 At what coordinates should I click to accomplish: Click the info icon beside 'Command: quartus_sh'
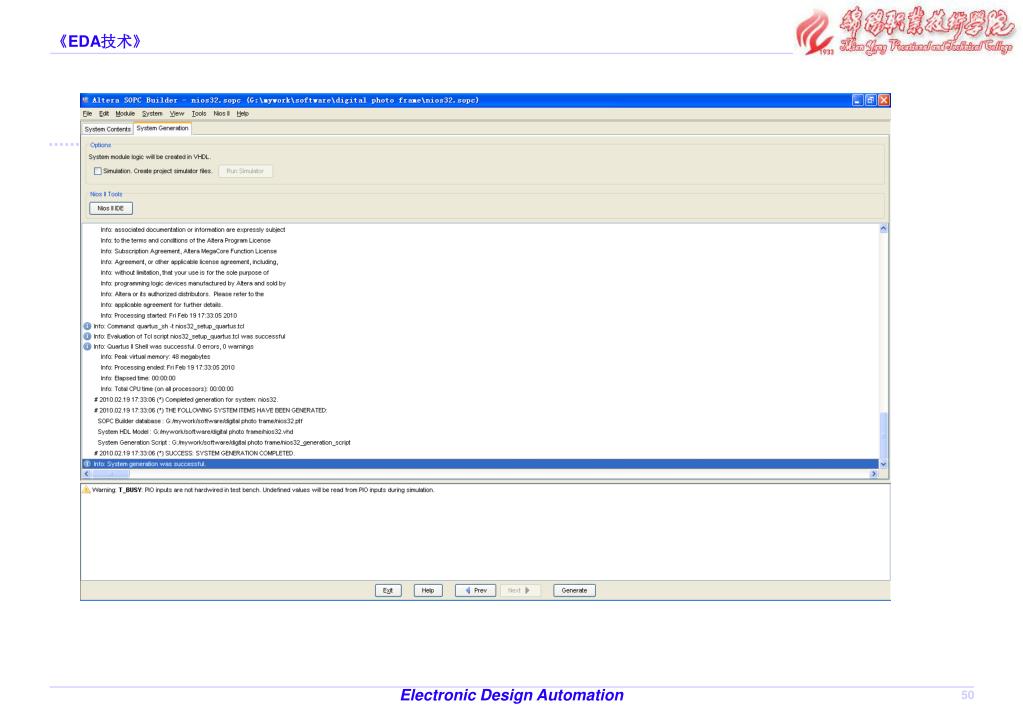tap(87, 326)
